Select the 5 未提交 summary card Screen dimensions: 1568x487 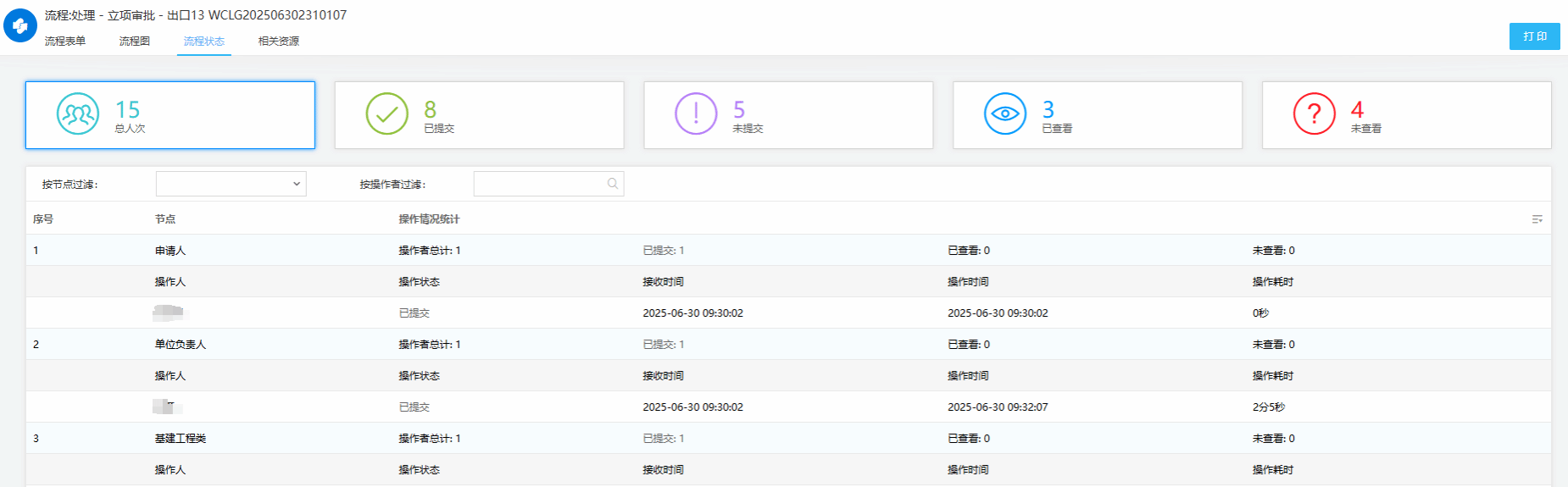788,115
